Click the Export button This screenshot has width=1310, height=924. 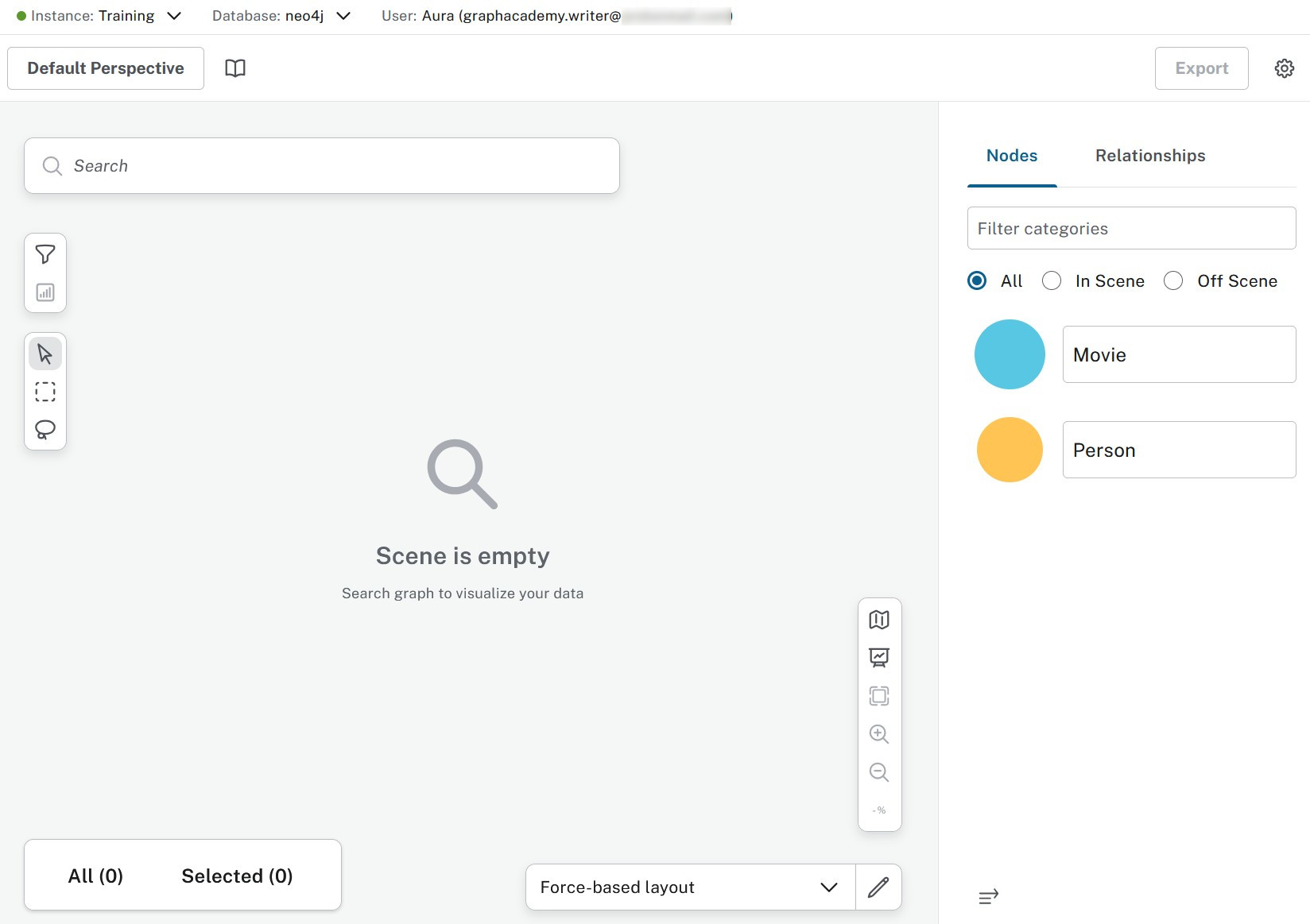[x=1201, y=68]
